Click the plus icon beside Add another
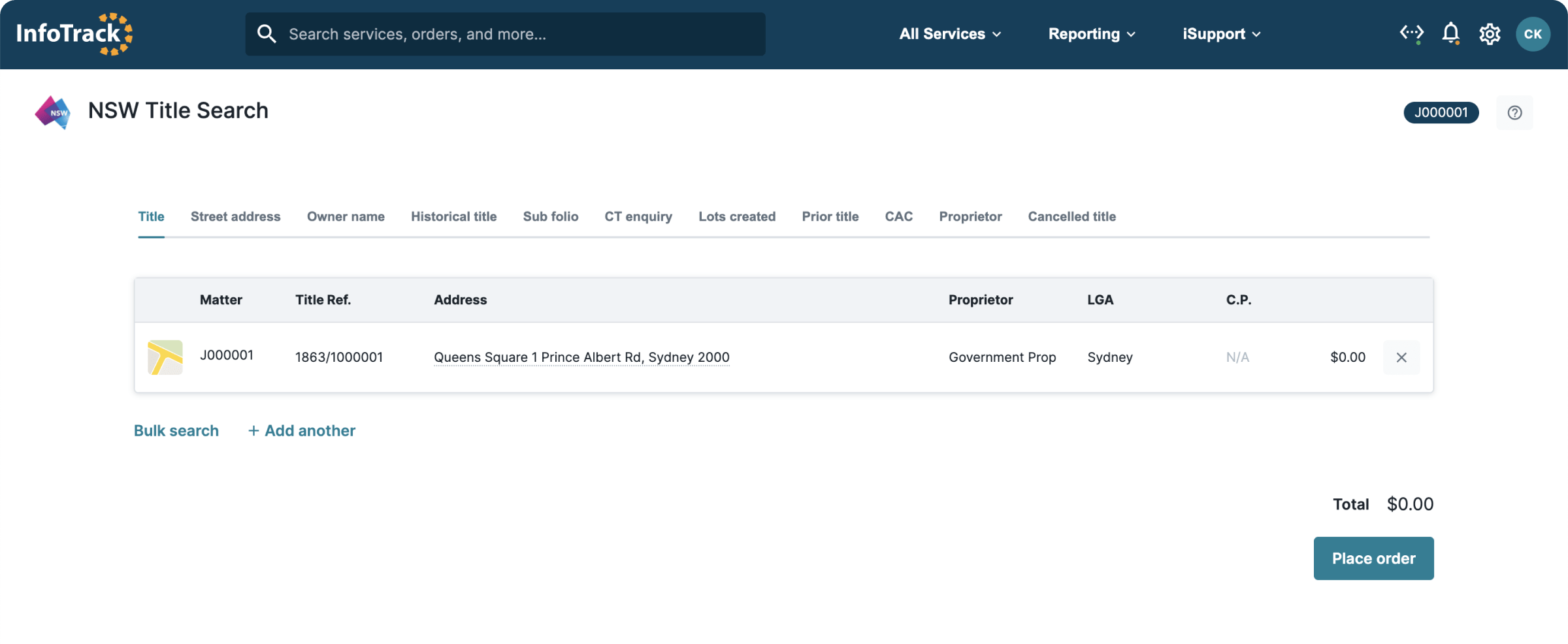 point(253,430)
